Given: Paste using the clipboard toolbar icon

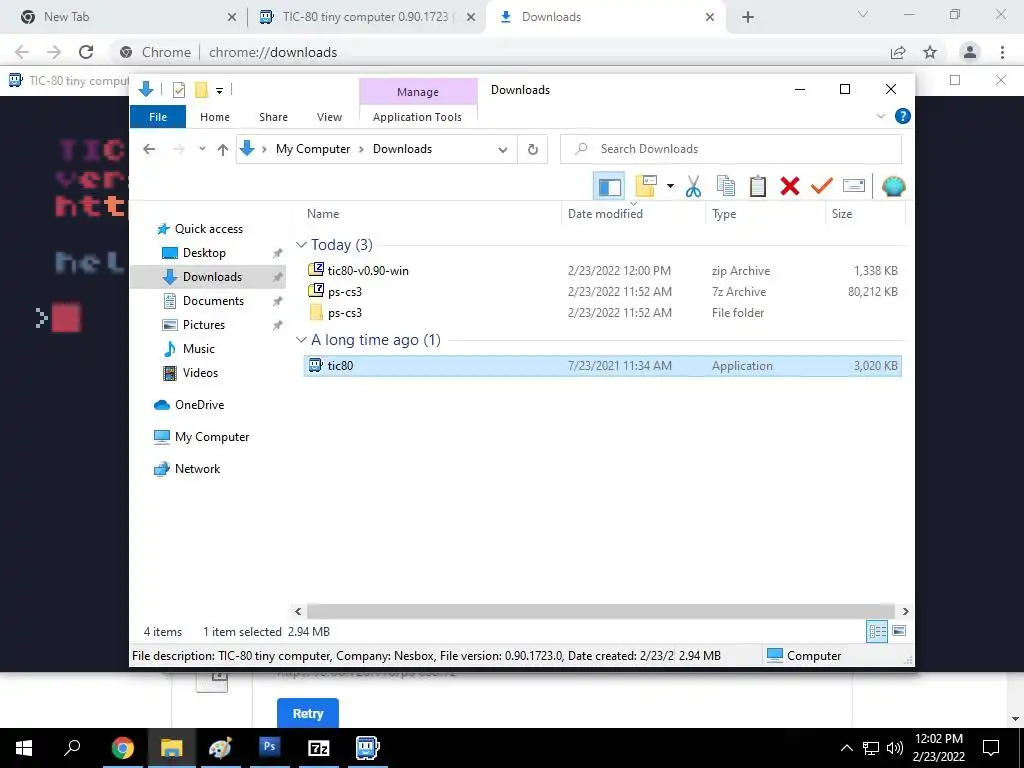Looking at the screenshot, I should tap(758, 187).
